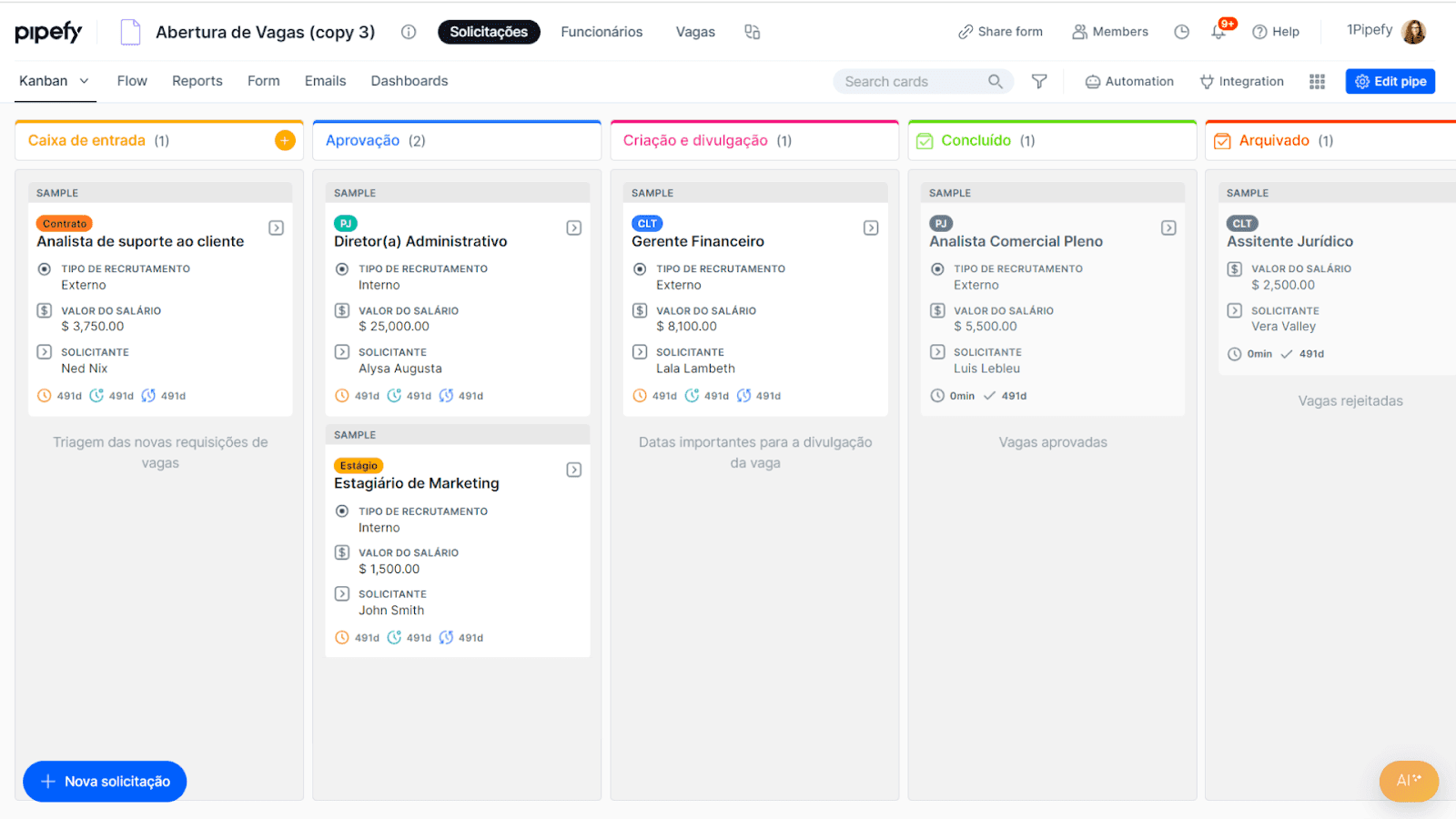1456x819 pixels.
Task: Open the Automation panel
Action: click(1128, 81)
